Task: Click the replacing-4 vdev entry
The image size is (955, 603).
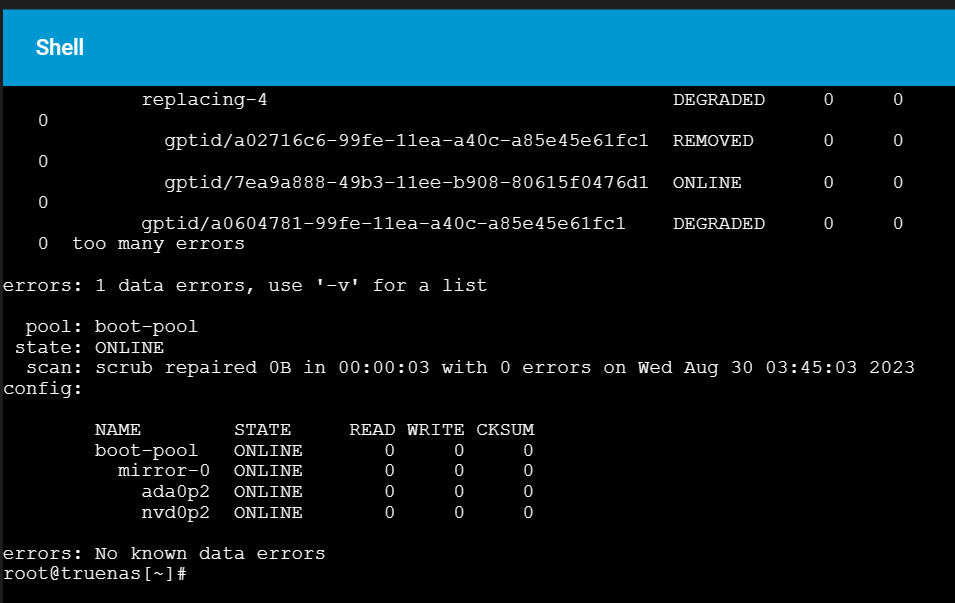Action: click(205, 99)
